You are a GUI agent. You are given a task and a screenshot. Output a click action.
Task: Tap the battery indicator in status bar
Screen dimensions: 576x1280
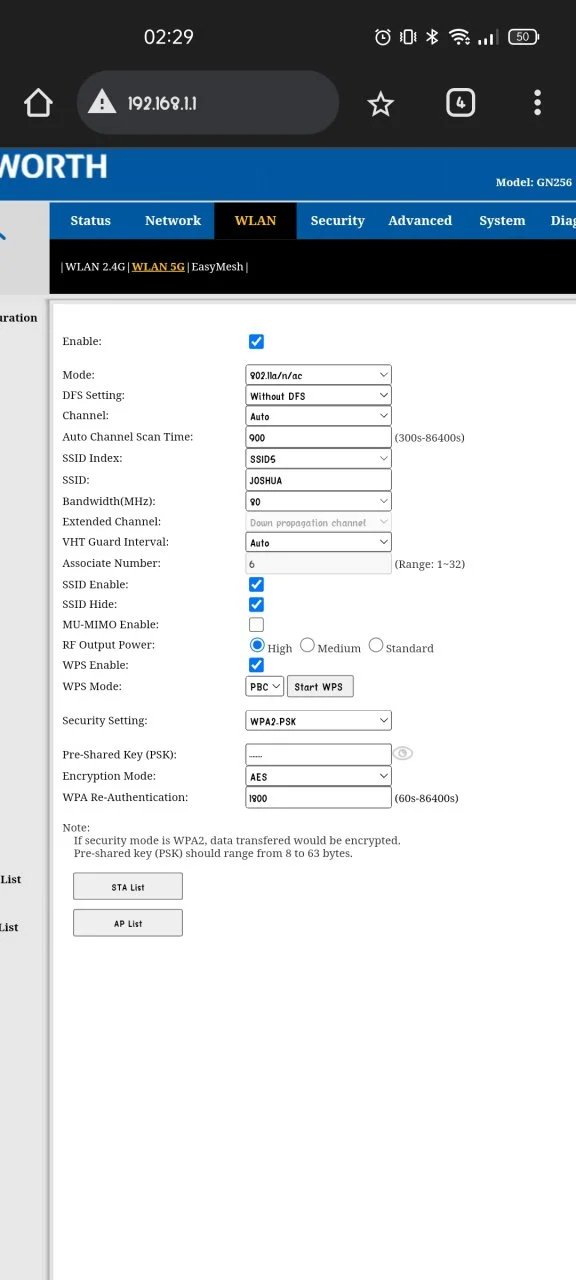pyautogui.click(x=523, y=37)
